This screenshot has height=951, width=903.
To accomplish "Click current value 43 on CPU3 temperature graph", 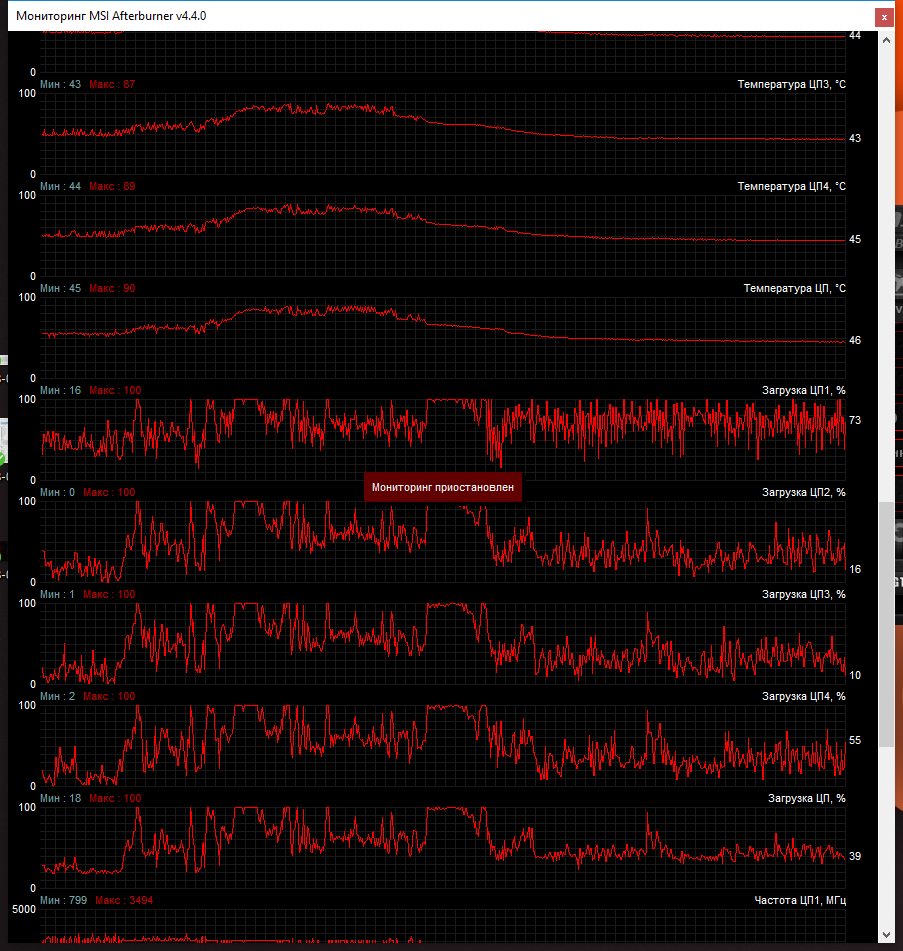I will (854, 138).
